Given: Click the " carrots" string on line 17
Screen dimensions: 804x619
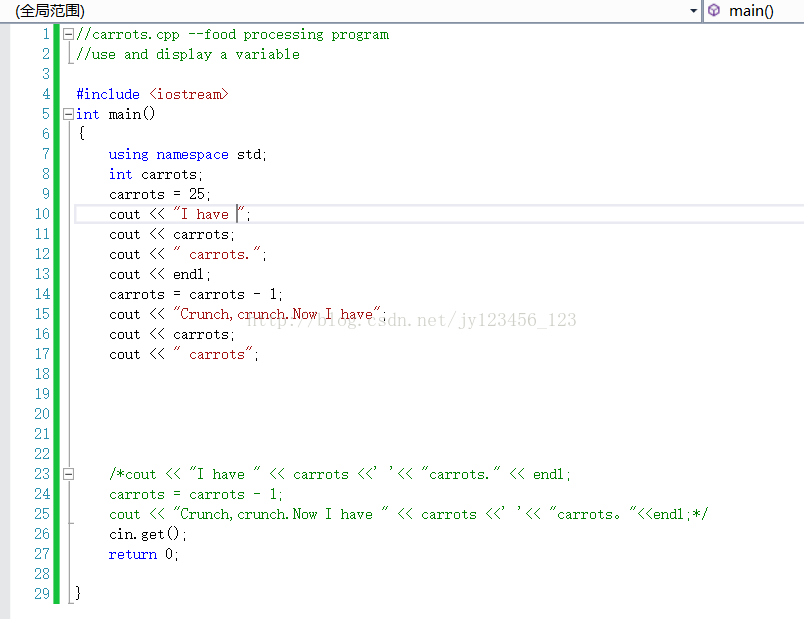Looking at the screenshot, I should pyautogui.click(x=213, y=354).
